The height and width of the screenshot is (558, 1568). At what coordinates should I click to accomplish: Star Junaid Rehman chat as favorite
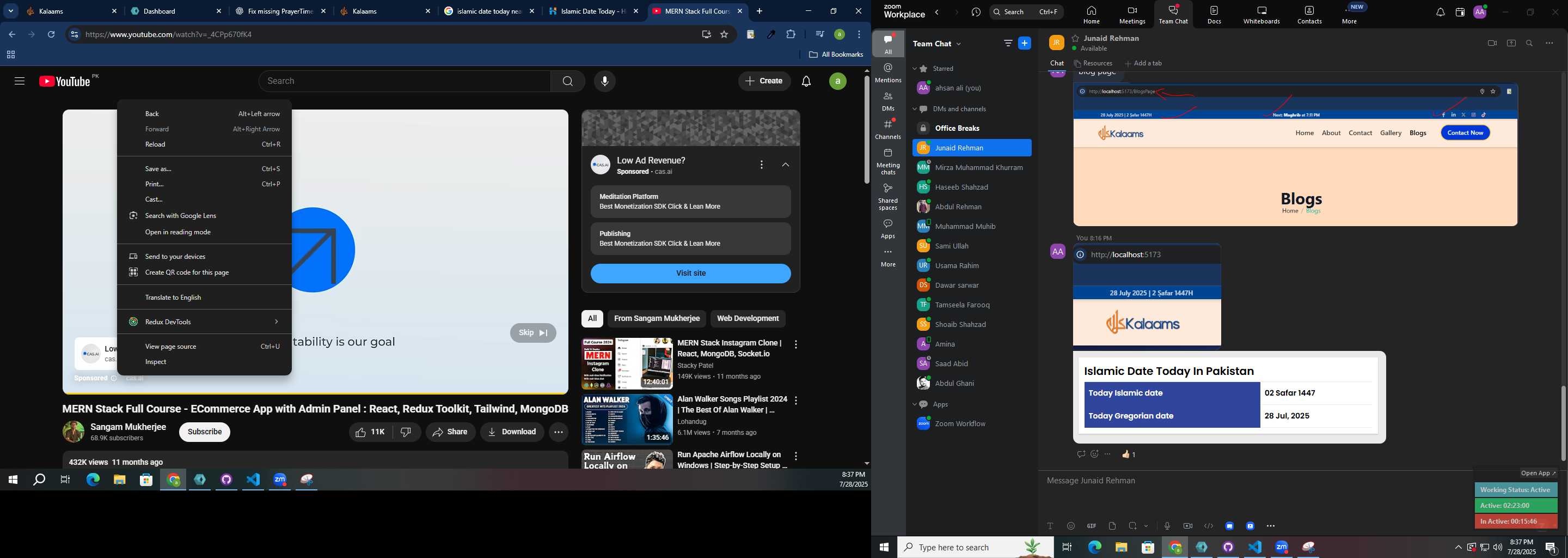[x=1076, y=38]
